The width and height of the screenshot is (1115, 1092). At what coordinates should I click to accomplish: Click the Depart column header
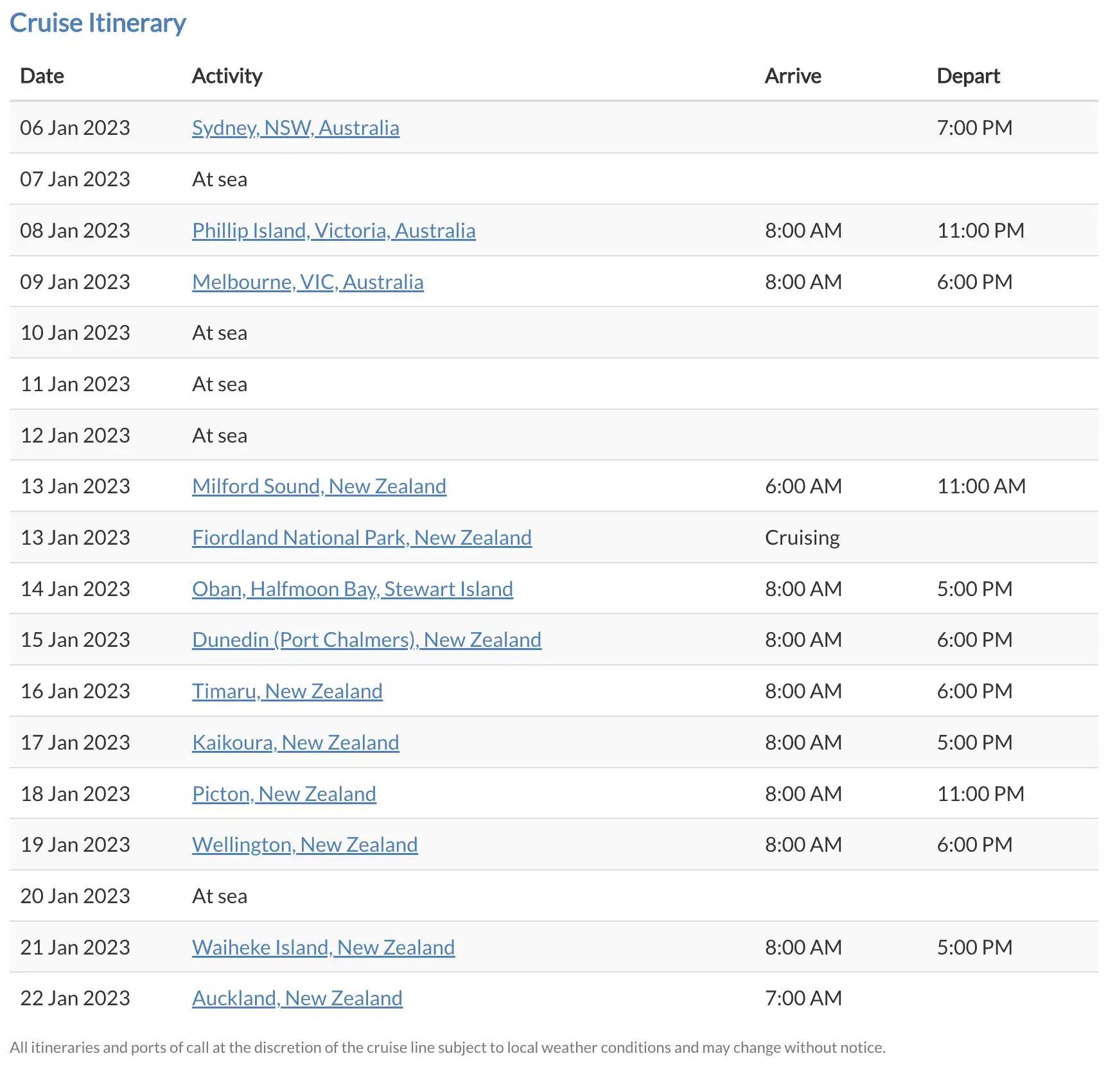point(968,76)
